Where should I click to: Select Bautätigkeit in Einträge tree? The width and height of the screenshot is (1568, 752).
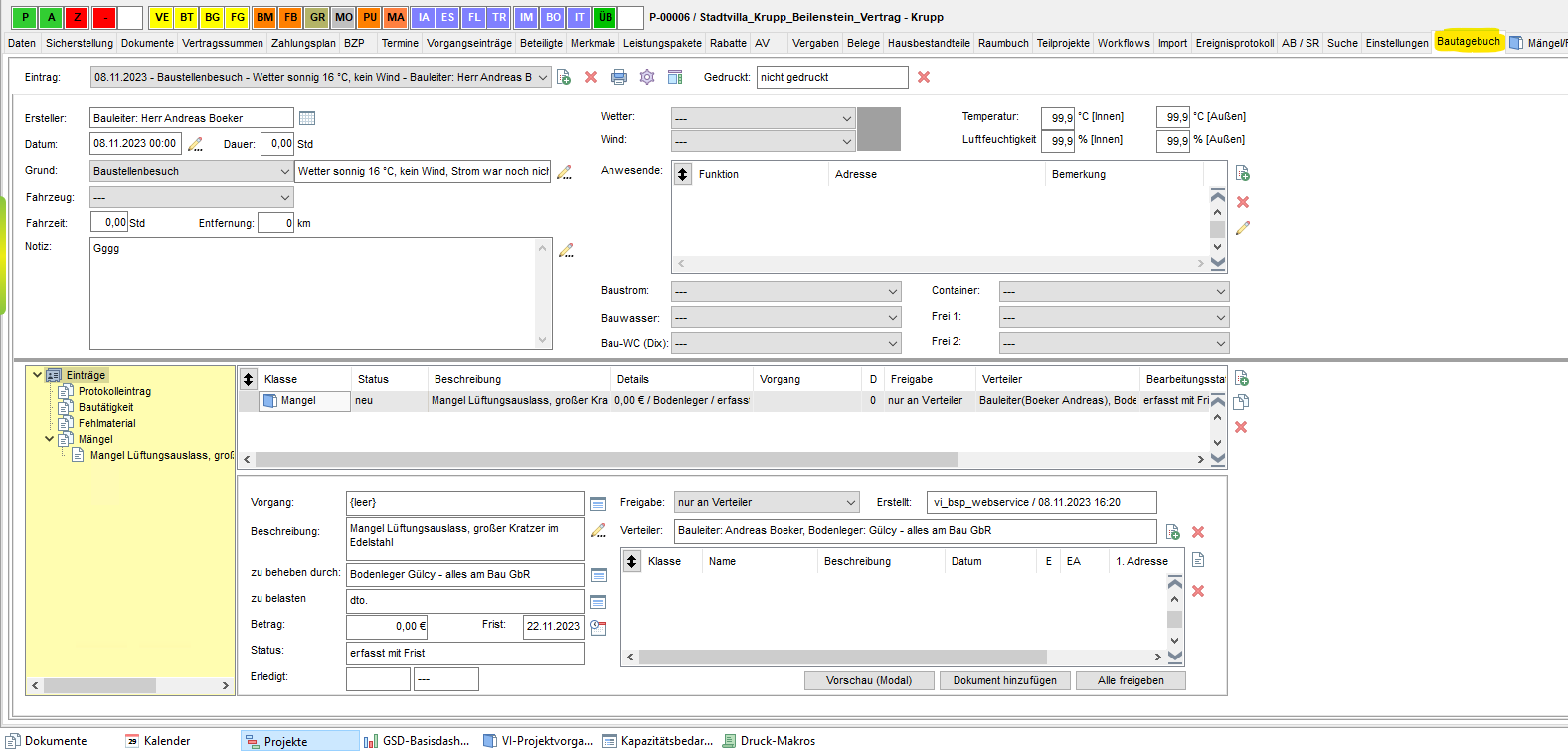tap(105, 407)
